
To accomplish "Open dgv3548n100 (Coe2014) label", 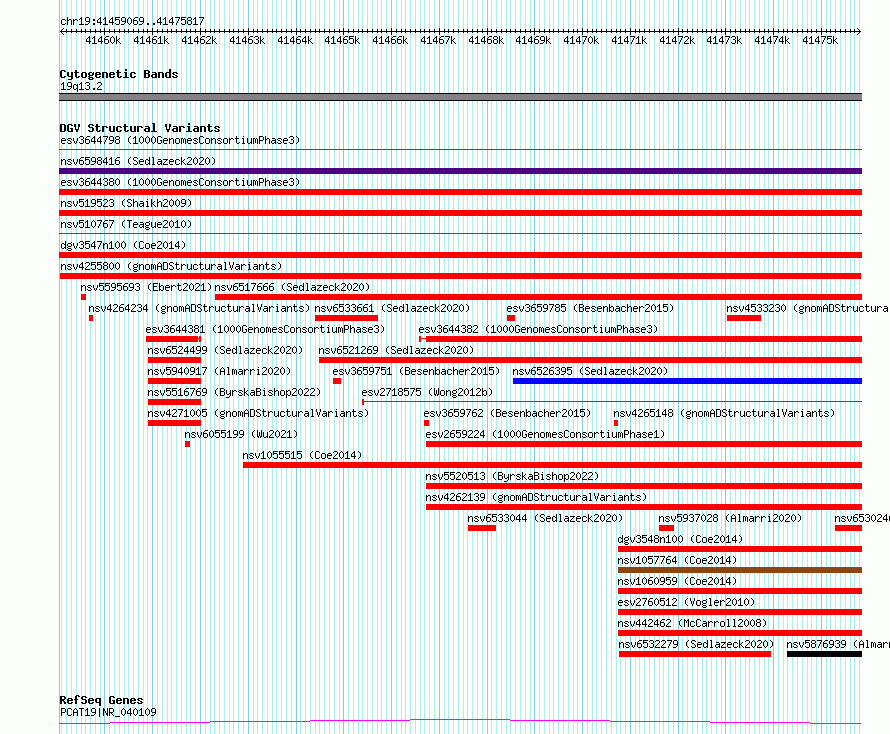I will click(x=680, y=539).
